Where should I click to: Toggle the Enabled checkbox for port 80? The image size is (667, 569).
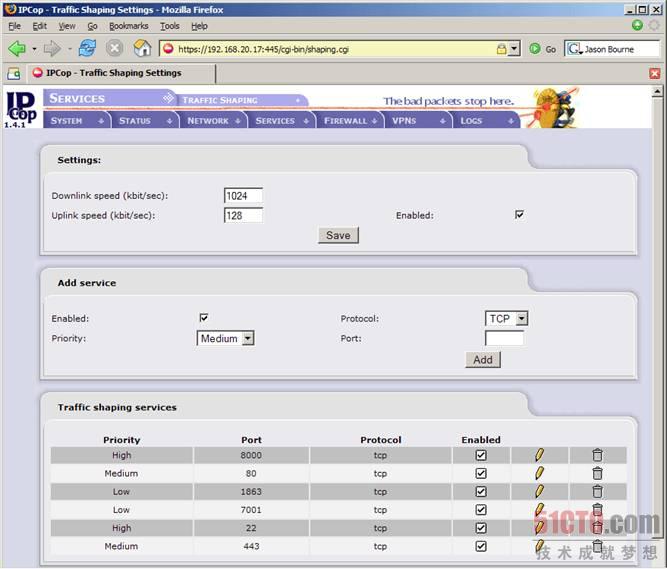(x=481, y=474)
